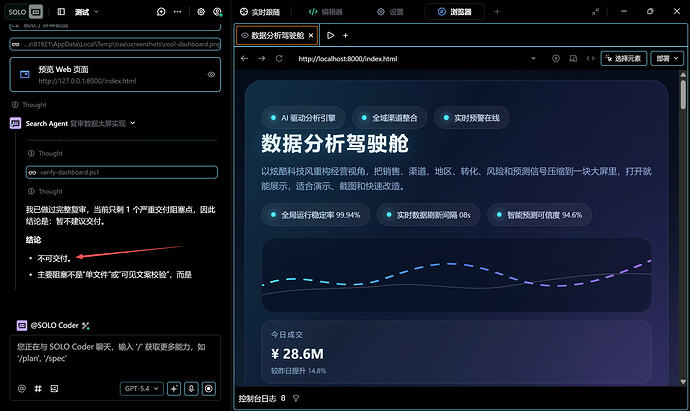
Task: Click the image attach icon in chat
Action: coord(54,388)
